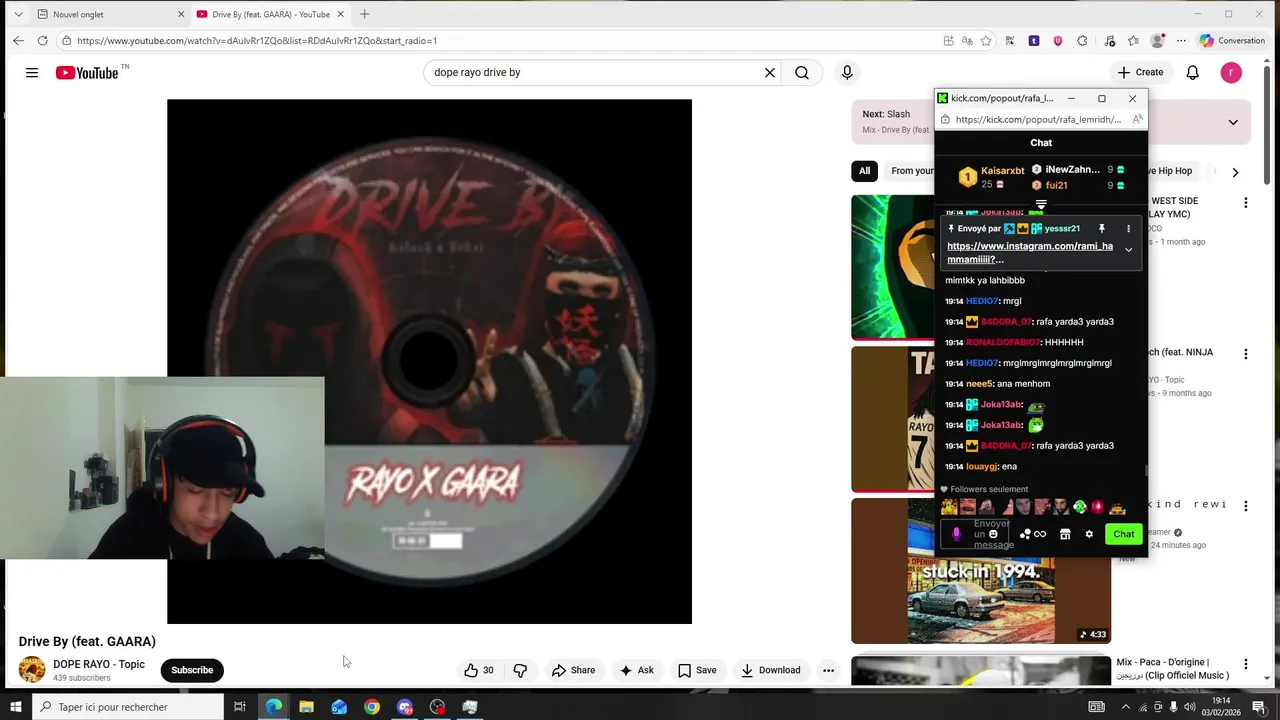
Task: Open the tab search dropdown arrow
Action: coord(18,14)
